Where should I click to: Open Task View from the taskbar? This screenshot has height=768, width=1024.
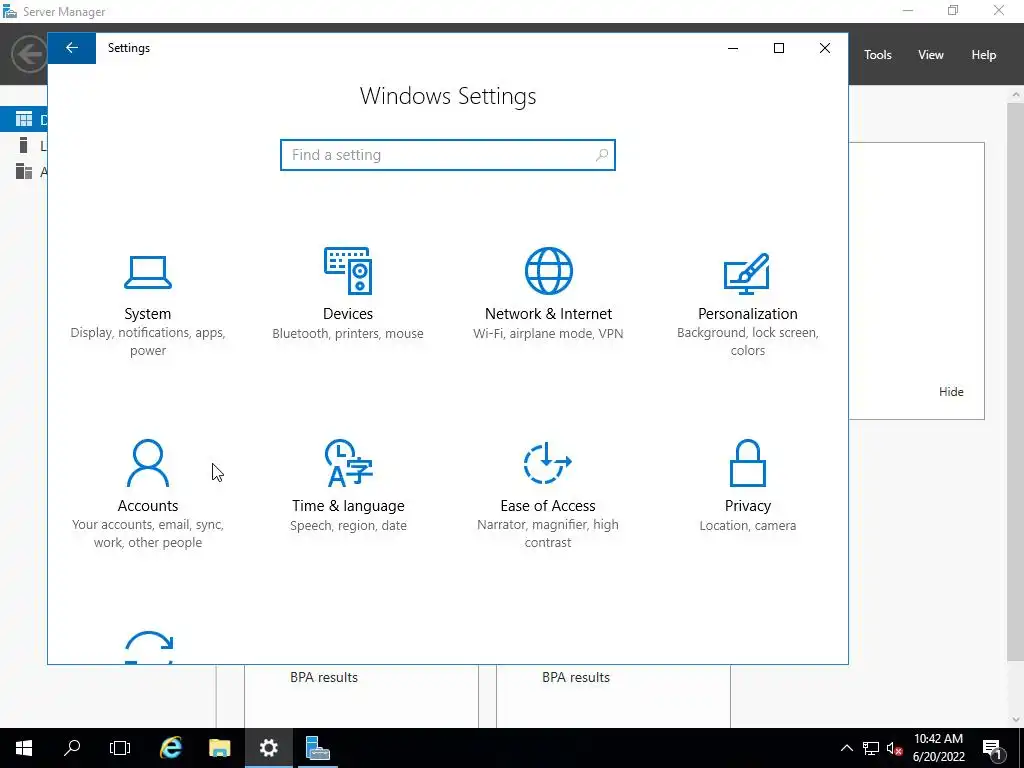(120, 748)
